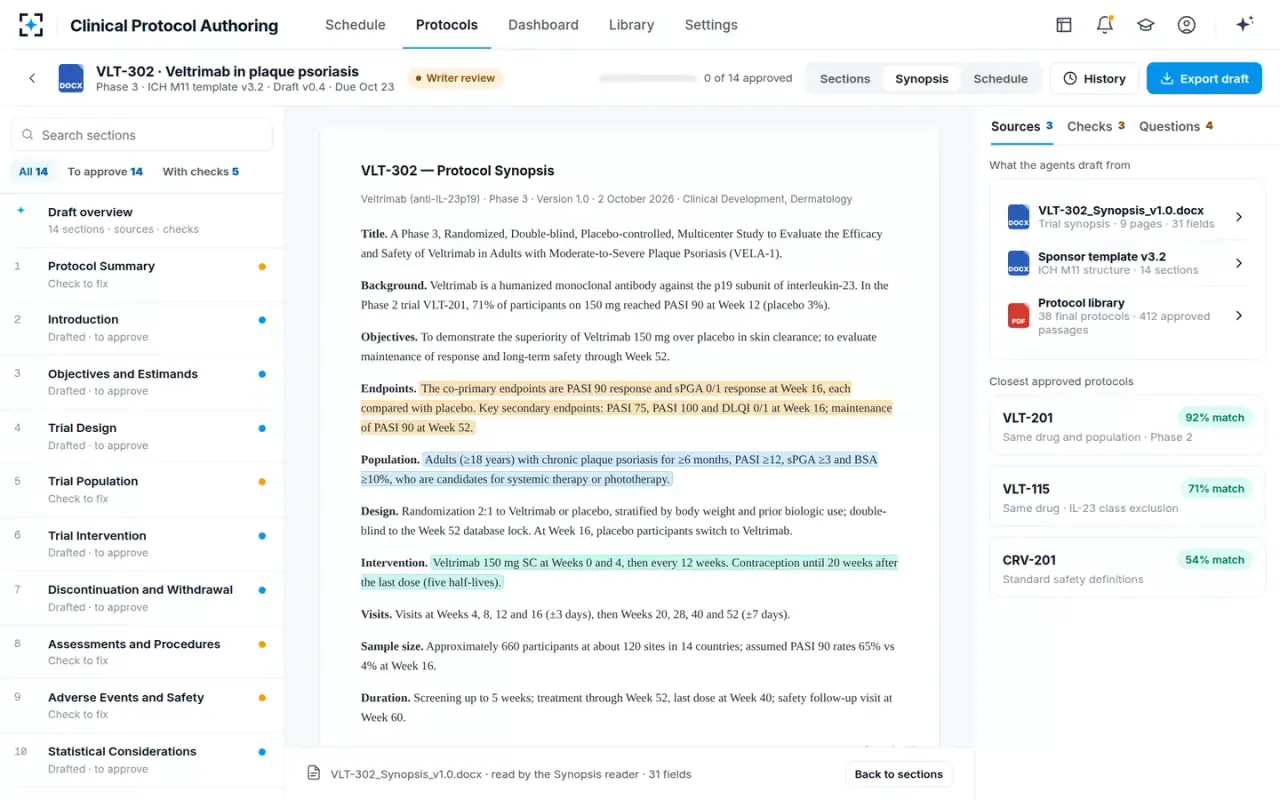Click Export draft button

tap(1204, 78)
